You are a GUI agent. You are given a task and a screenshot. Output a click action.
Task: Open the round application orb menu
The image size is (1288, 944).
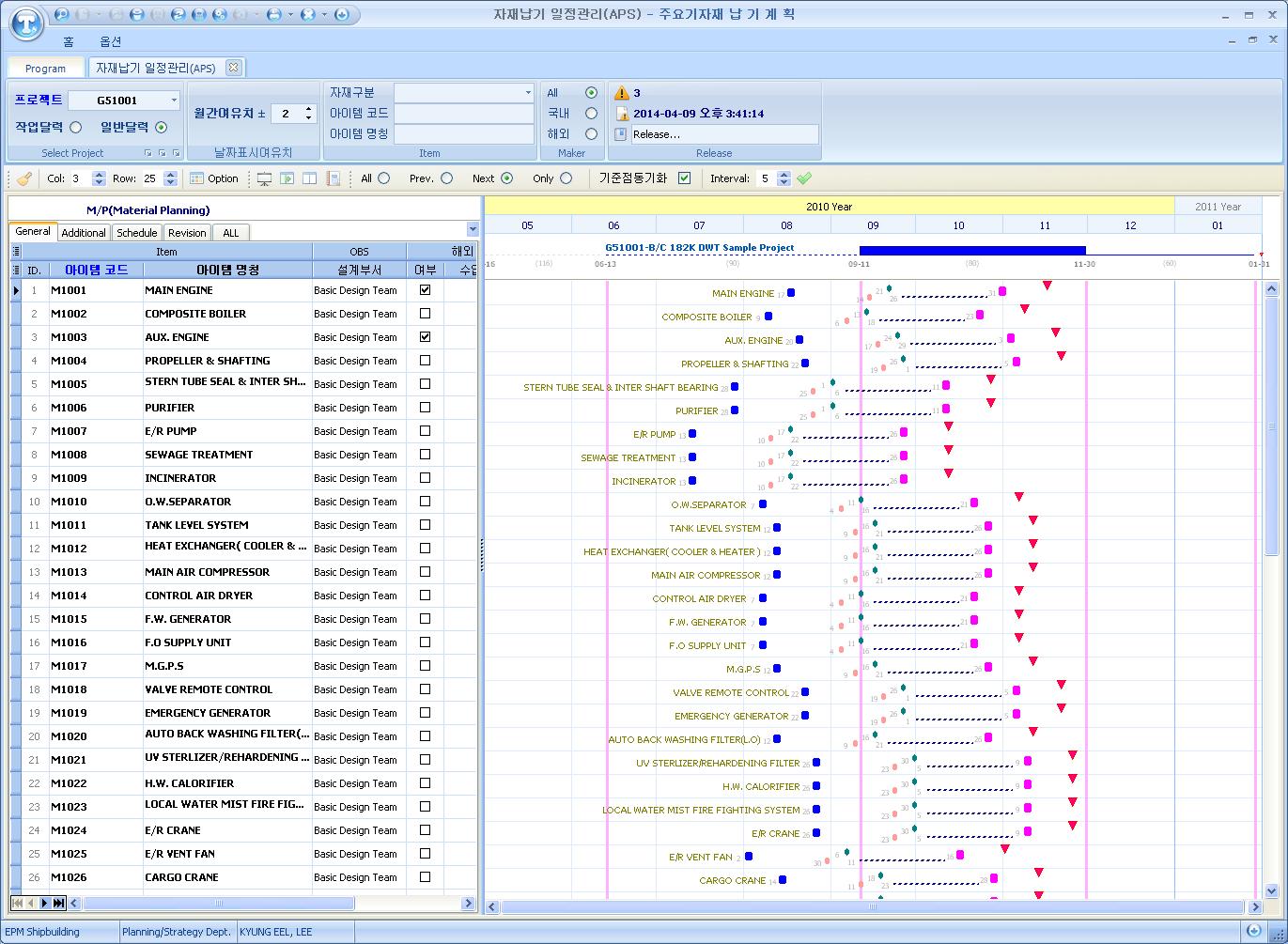click(28, 22)
